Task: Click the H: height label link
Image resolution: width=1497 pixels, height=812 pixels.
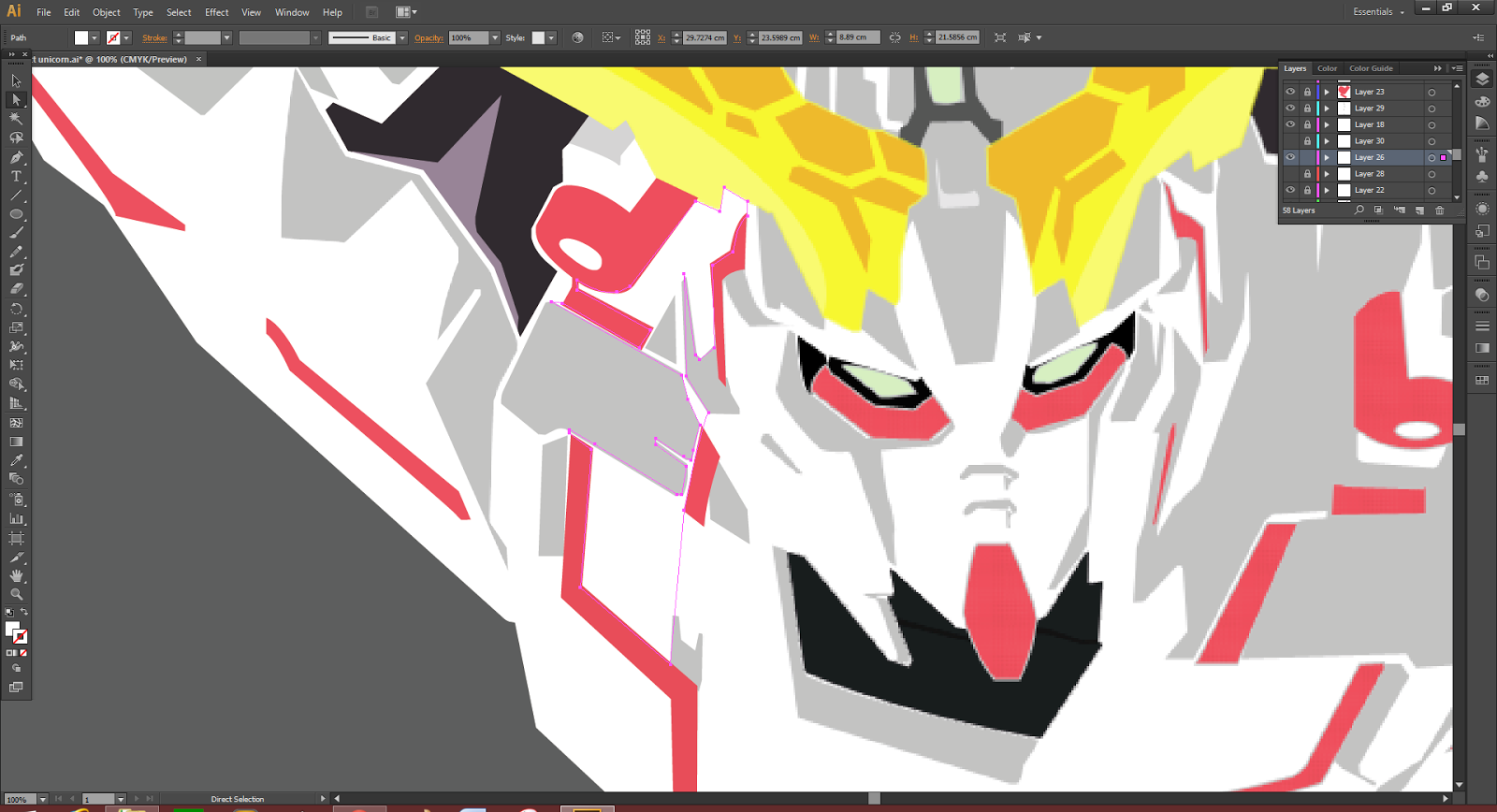Action: [x=914, y=37]
